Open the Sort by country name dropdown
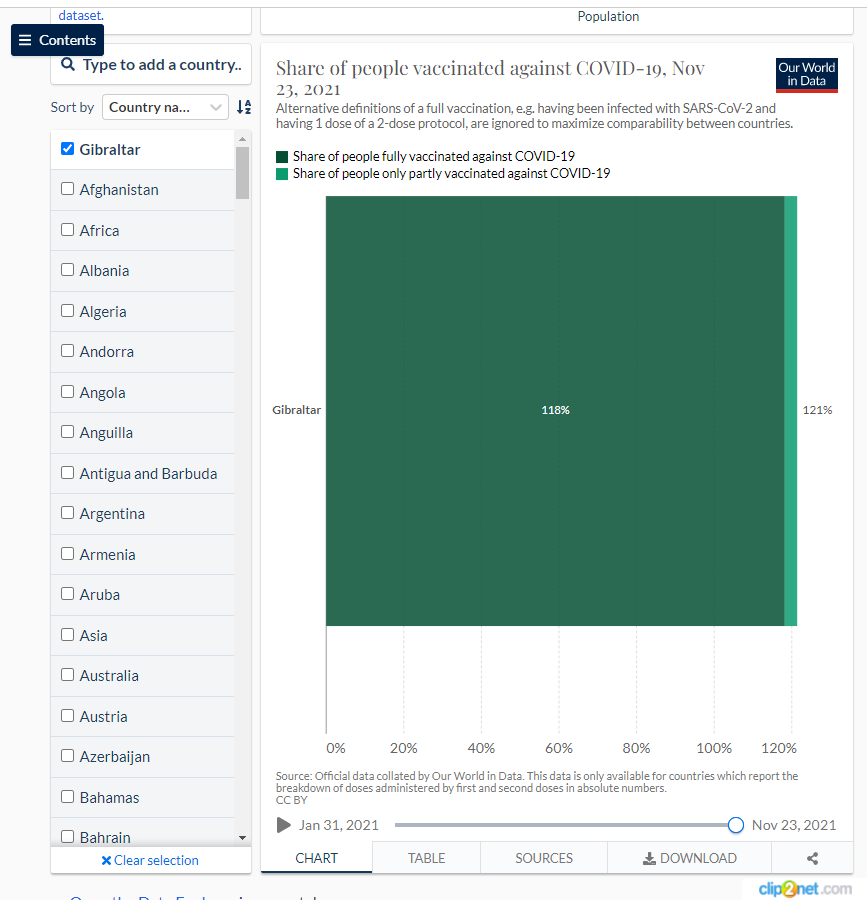 click(167, 107)
